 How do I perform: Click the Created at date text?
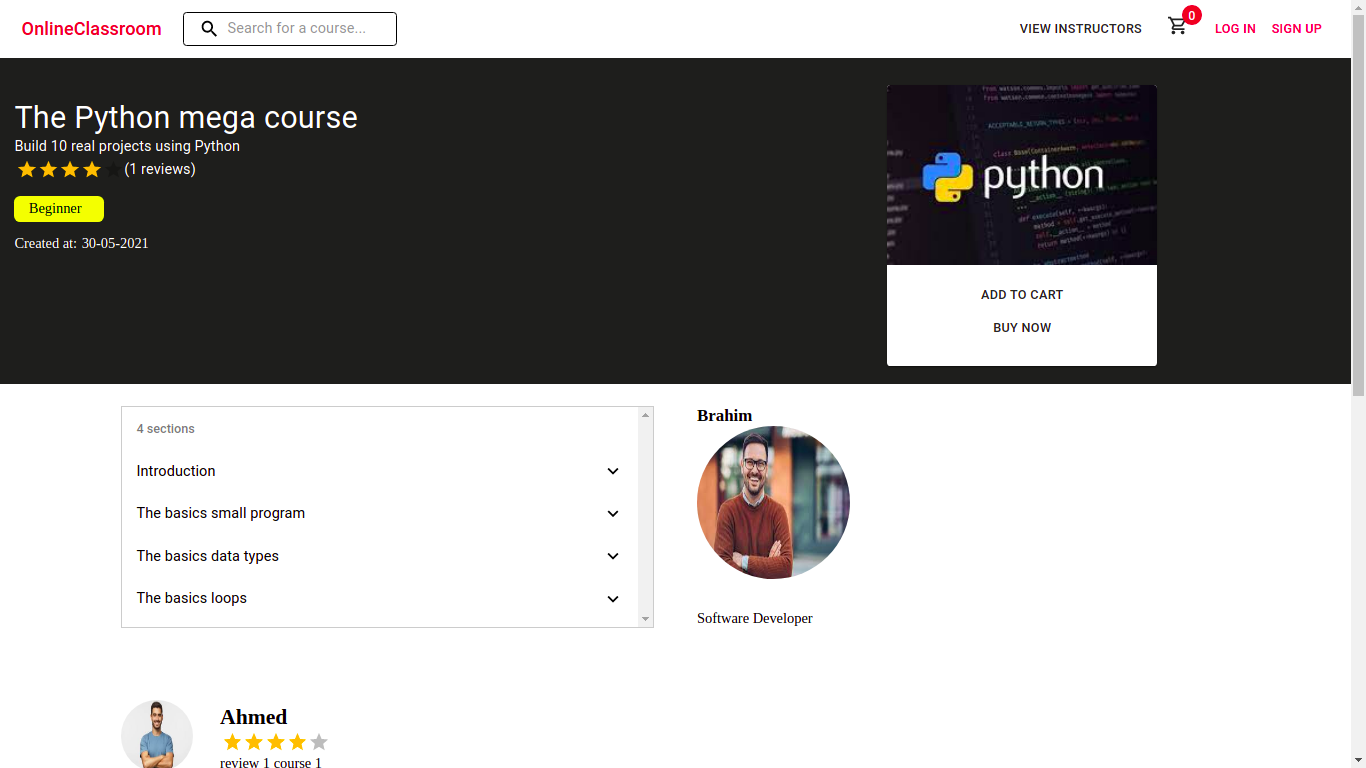tap(82, 243)
